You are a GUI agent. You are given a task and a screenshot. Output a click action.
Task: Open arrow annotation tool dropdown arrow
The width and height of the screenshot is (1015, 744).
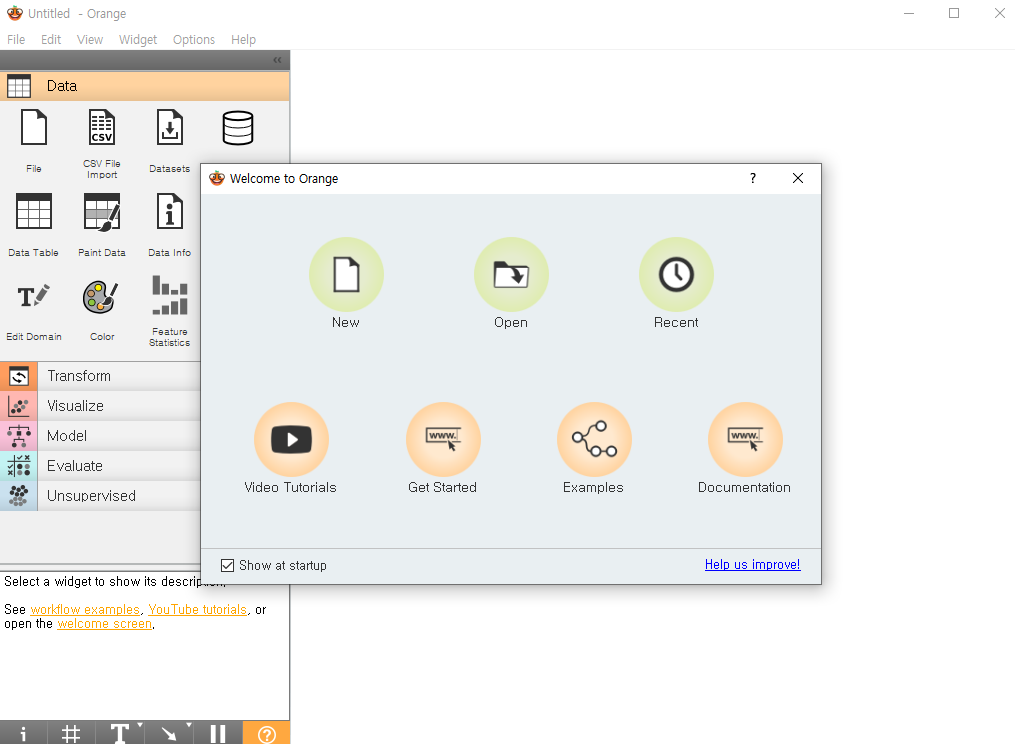(189, 725)
